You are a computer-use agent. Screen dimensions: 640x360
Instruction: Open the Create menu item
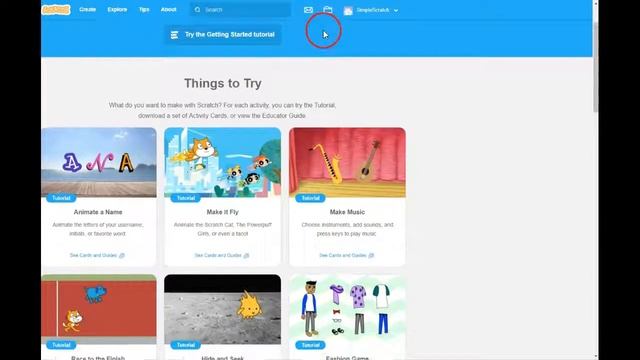click(87, 9)
